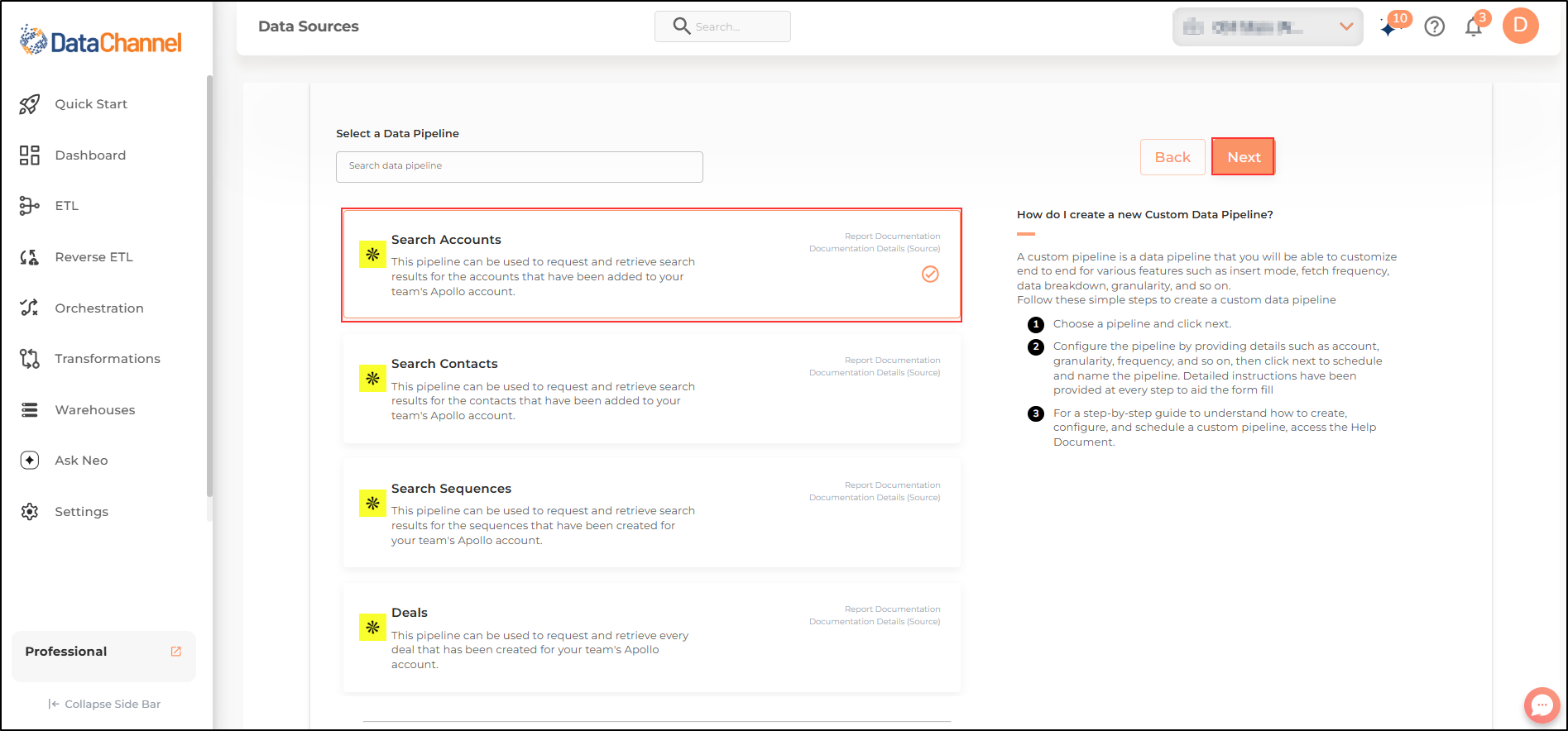Click the Reverse ETL icon

pyautogui.click(x=30, y=257)
